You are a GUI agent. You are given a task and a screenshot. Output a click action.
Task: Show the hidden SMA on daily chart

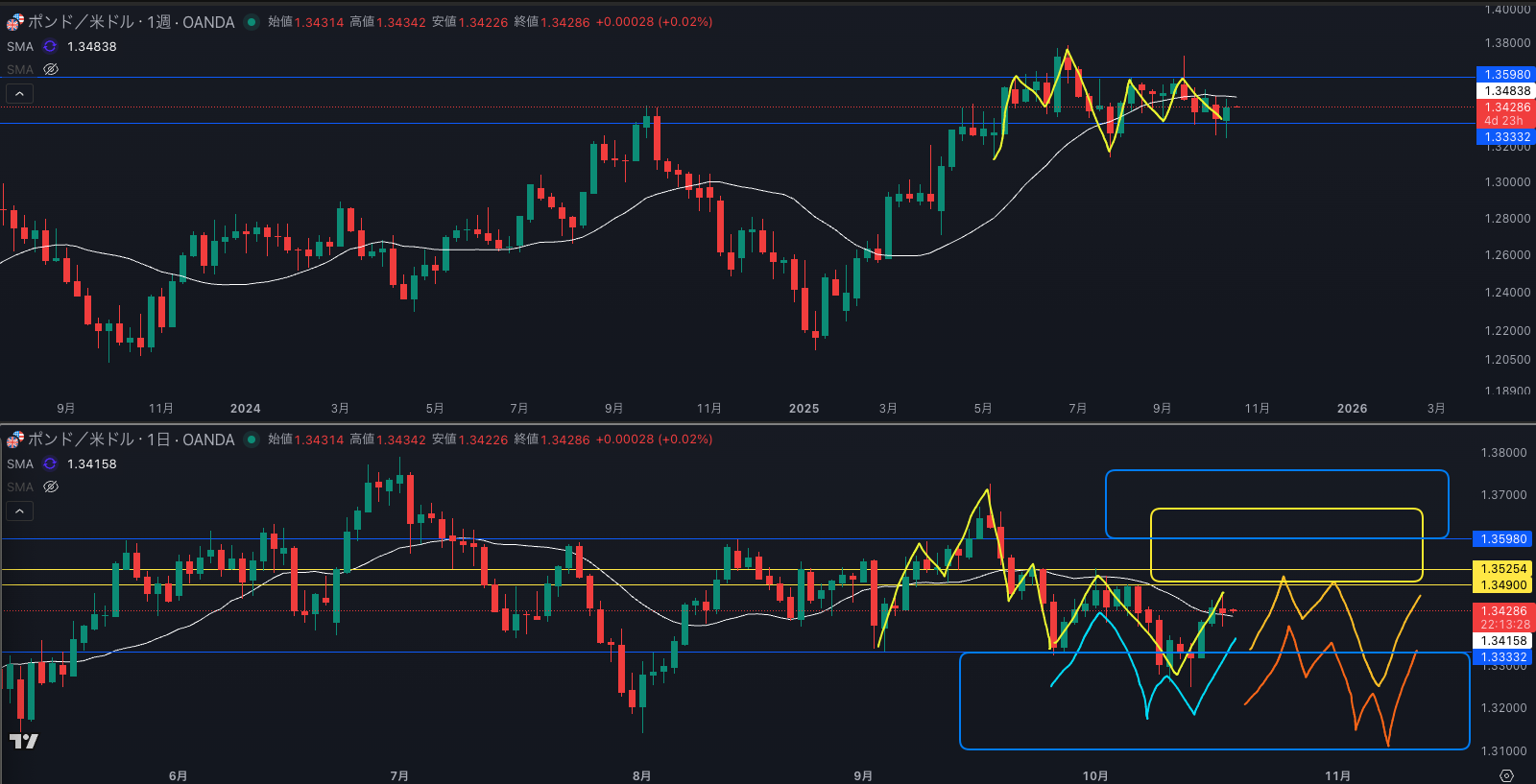coord(52,487)
